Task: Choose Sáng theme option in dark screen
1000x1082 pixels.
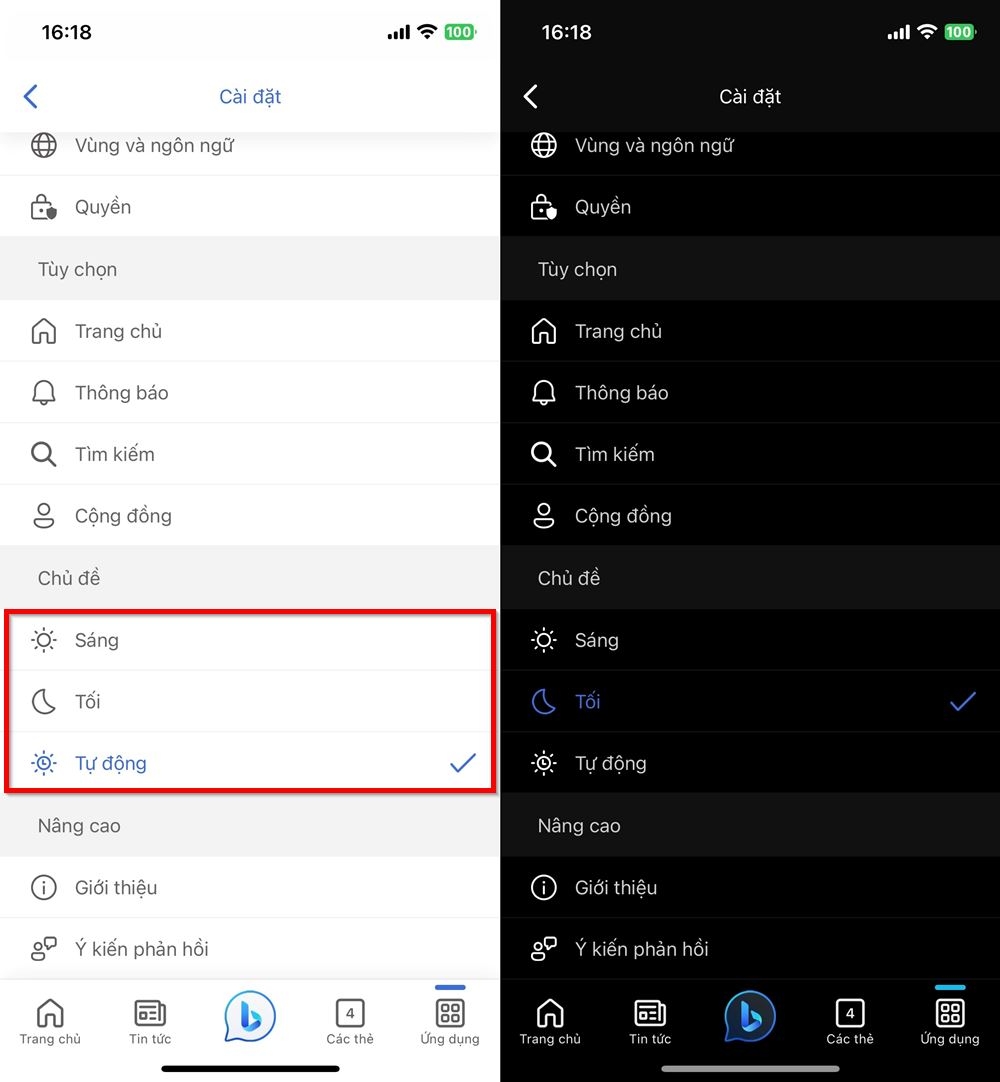Action: point(750,640)
